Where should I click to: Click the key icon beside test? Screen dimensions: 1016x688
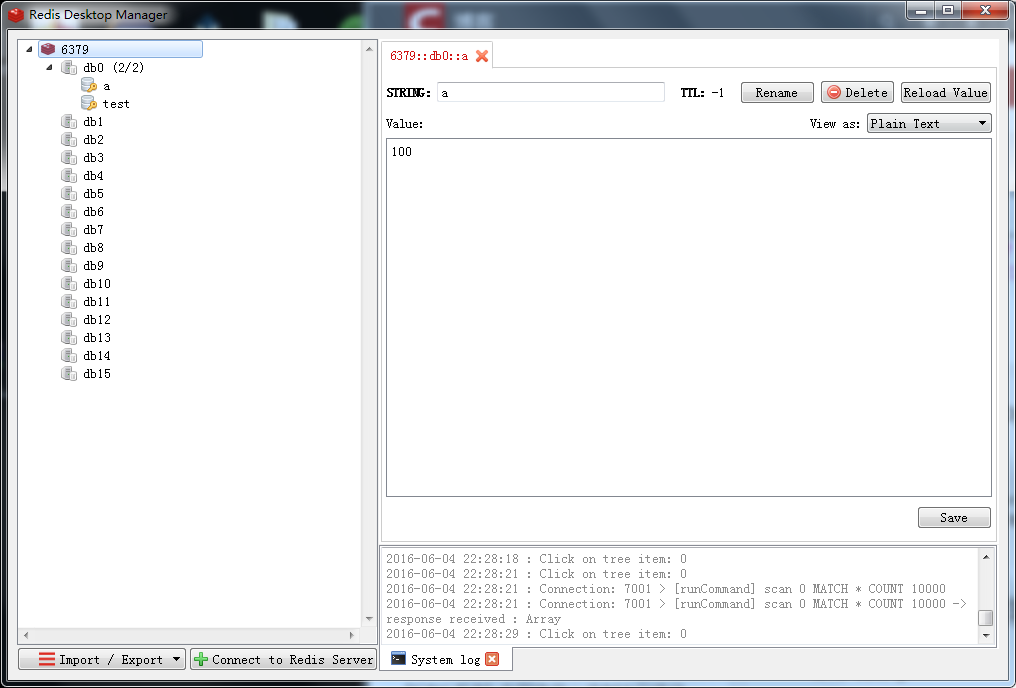[x=89, y=104]
